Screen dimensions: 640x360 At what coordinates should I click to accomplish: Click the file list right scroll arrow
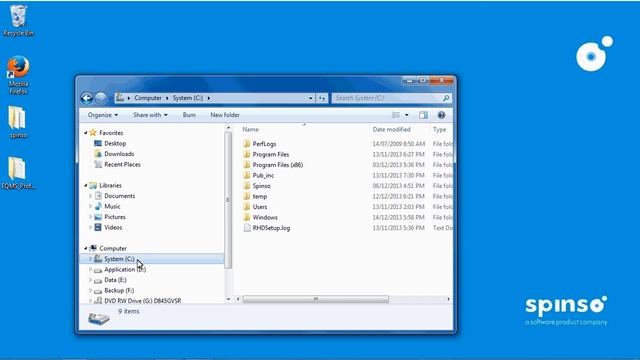pyautogui.click(x=449, y=299)
